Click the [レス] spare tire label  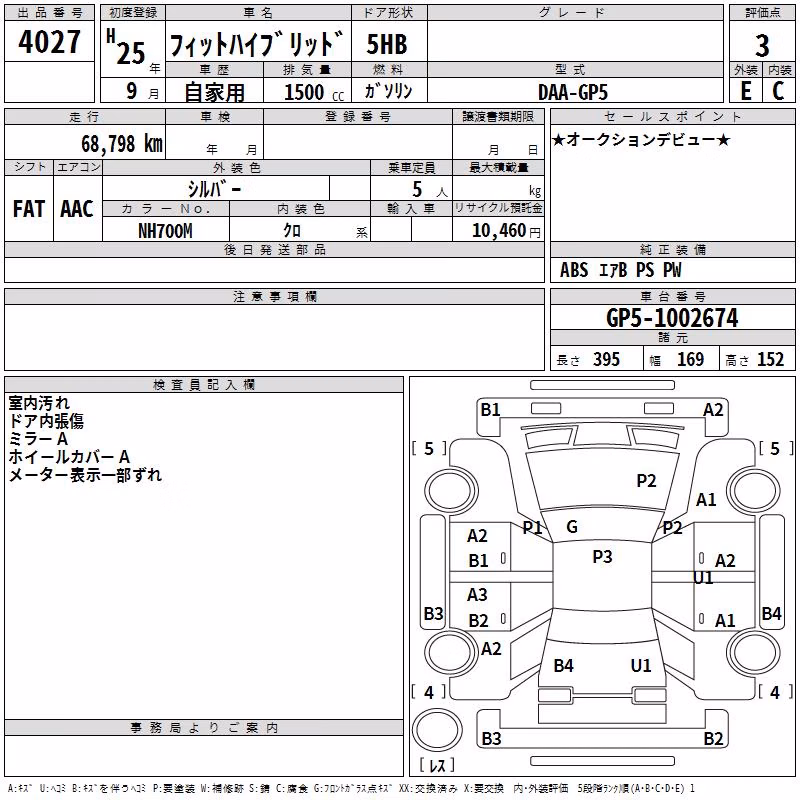pyautogui.click(x=437, y=765)
